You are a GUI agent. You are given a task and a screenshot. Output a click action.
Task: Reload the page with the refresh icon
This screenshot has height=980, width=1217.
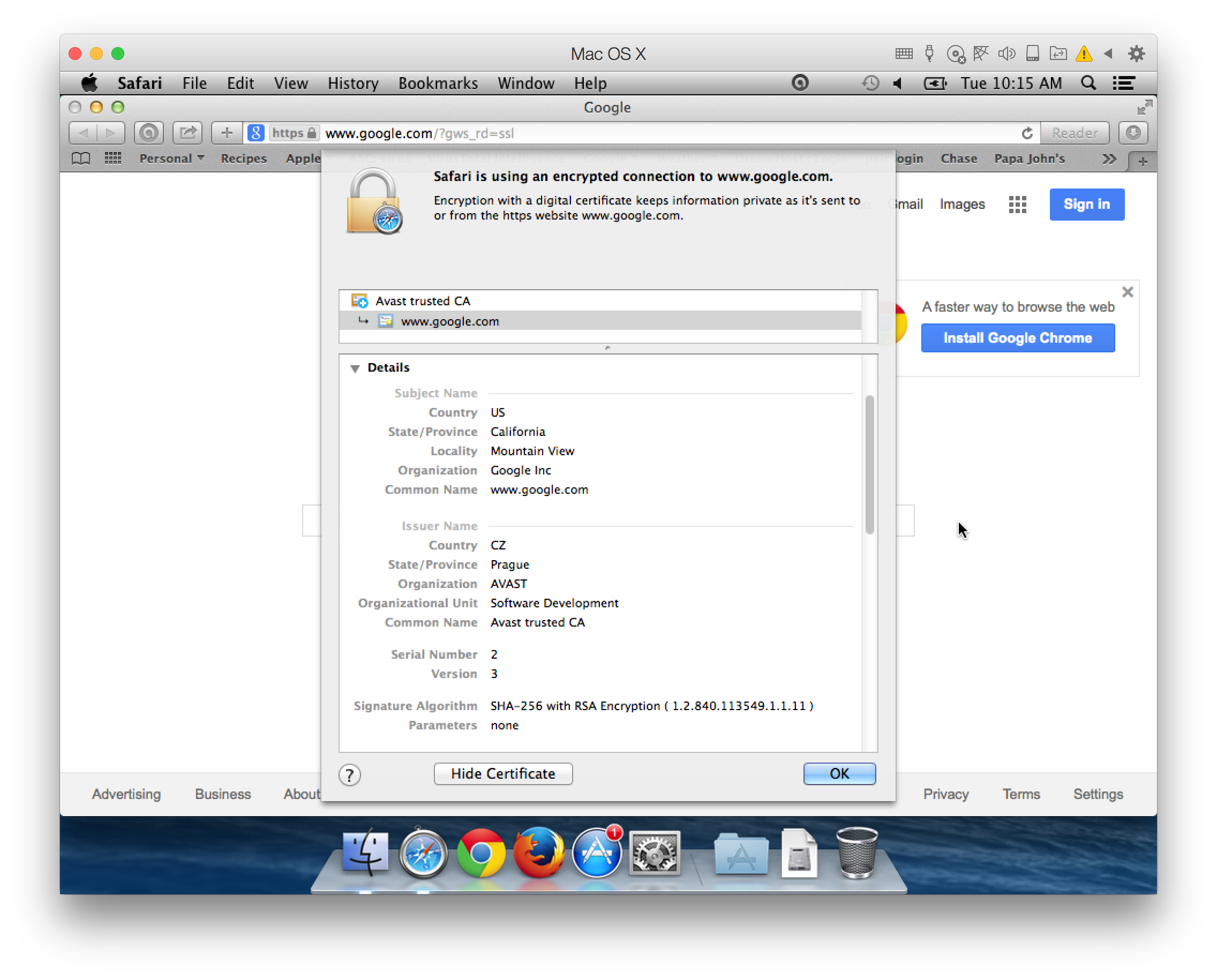[1027, 133]
